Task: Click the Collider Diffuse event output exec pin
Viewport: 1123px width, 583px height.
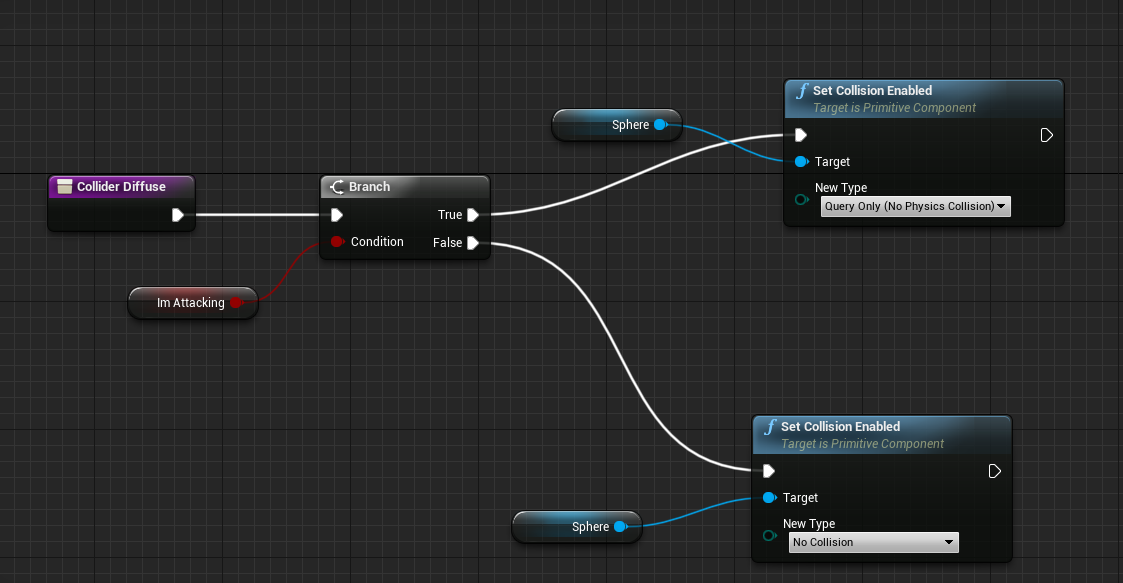Action: (x=177, y=214)
